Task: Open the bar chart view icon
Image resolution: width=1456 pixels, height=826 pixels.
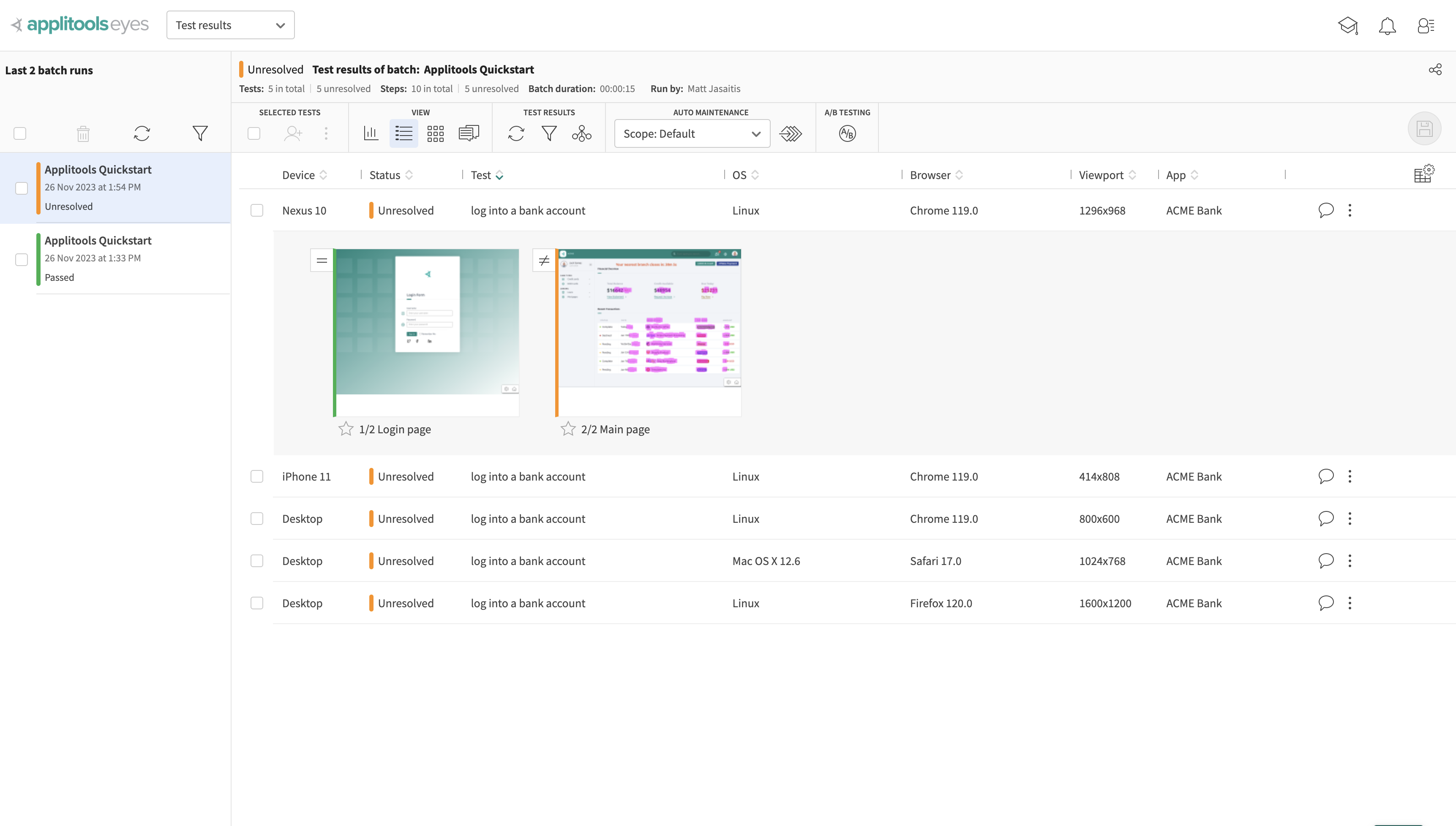Action: tap(371, 134)
